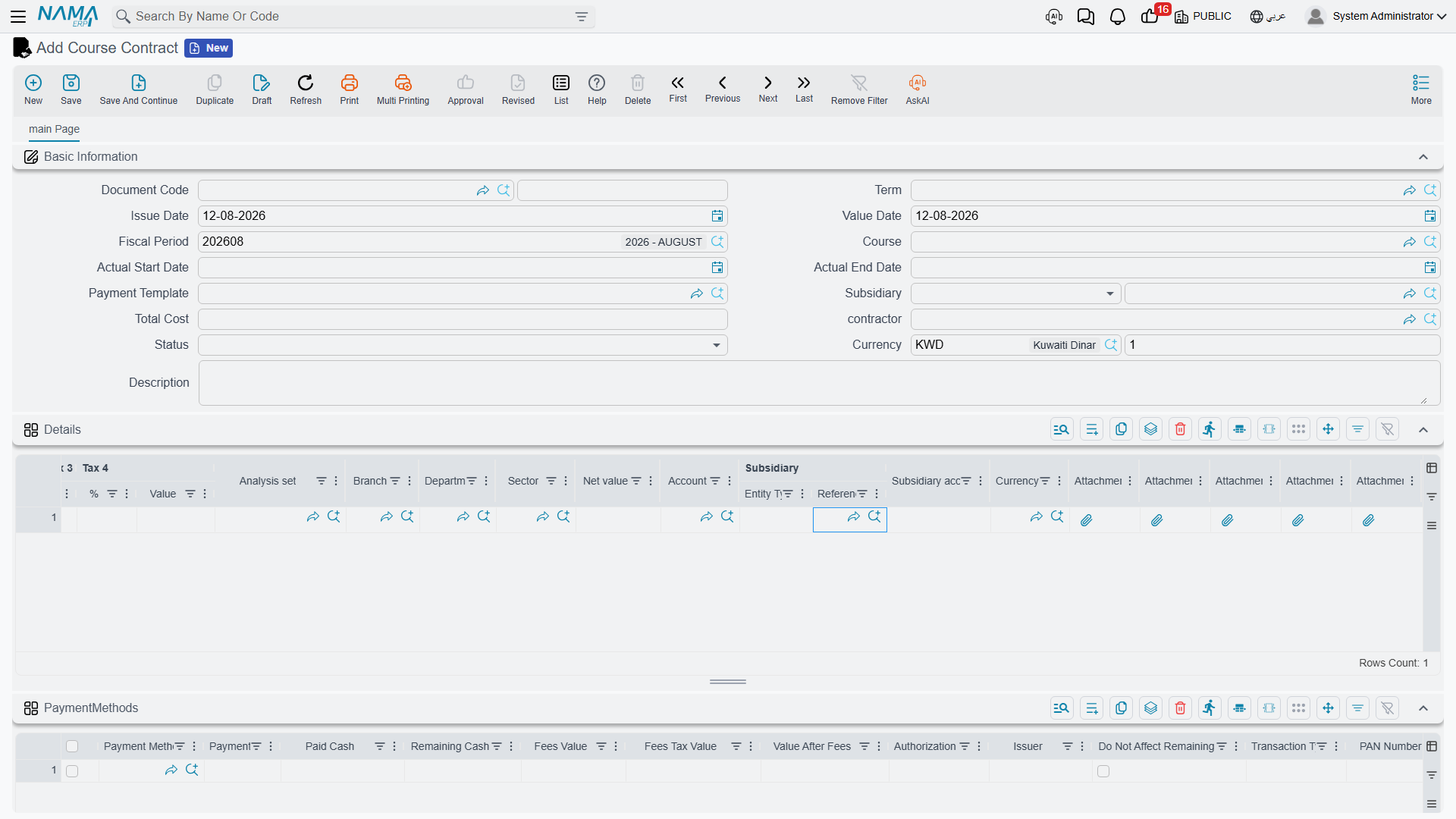Click the NAMA ERP logo

point(67,16)
